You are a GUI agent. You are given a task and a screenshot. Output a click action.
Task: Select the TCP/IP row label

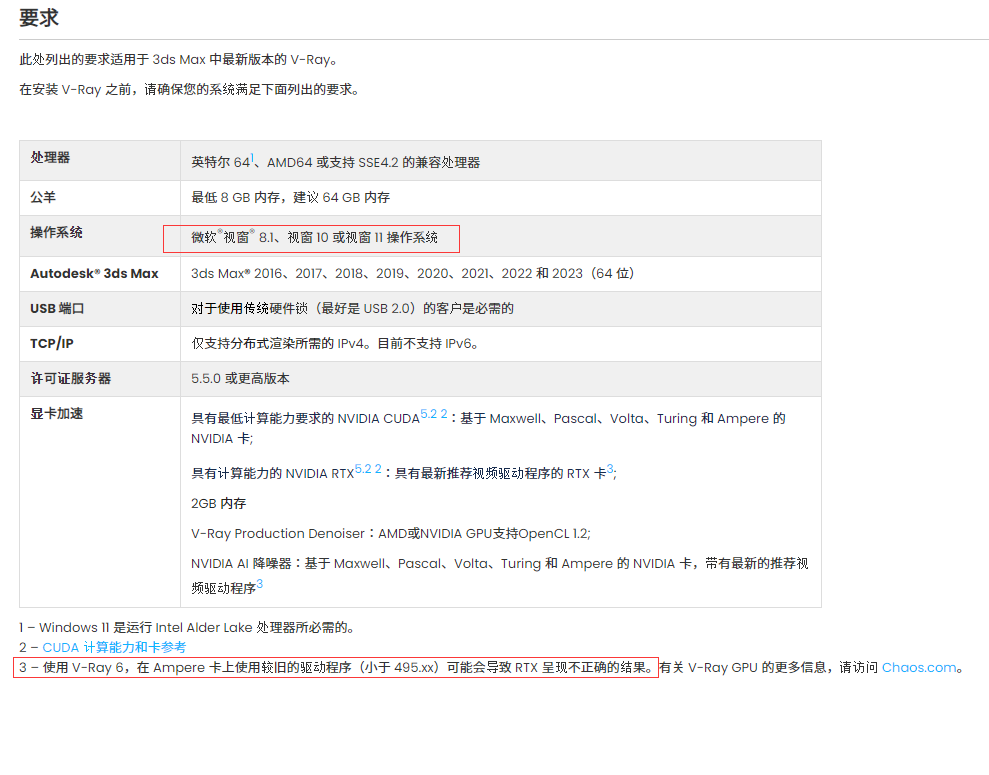[52, 344]
